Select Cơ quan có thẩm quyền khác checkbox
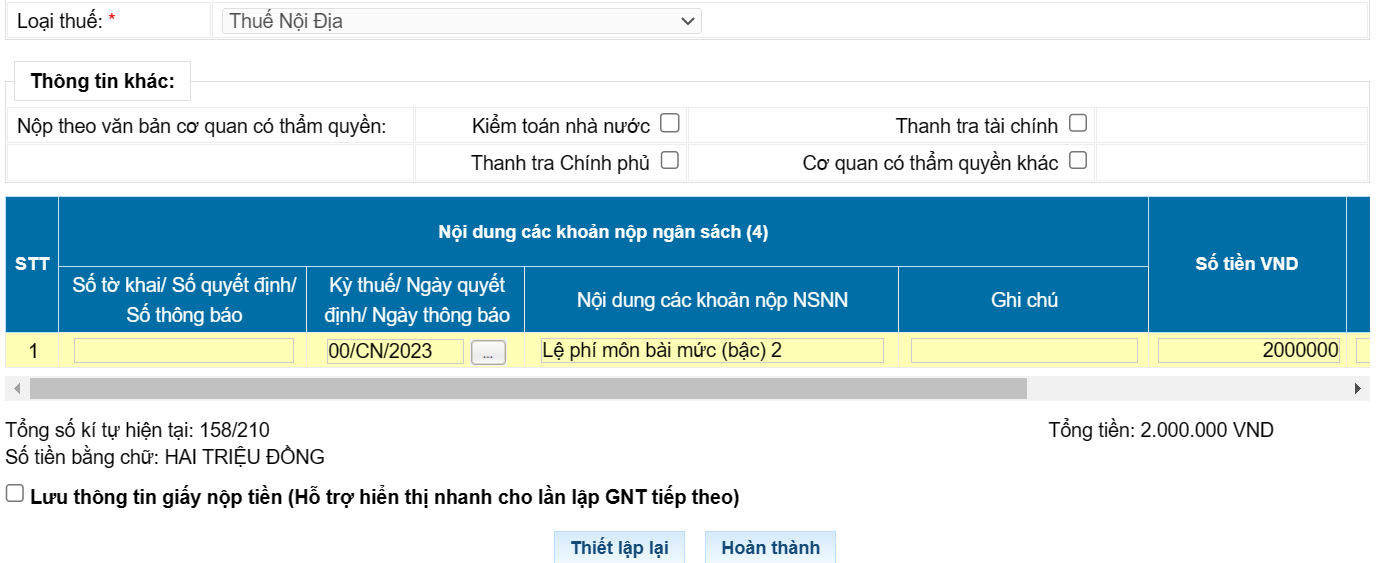The height and width of the screenshot is (563, 1379). 1078,160
